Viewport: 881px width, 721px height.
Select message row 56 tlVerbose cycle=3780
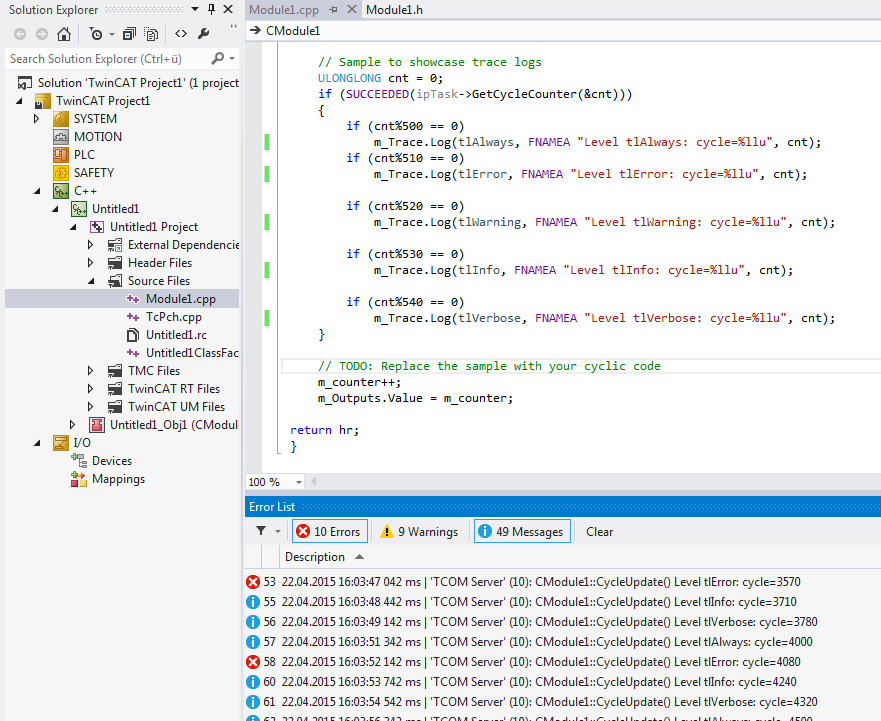pos(563,622)
